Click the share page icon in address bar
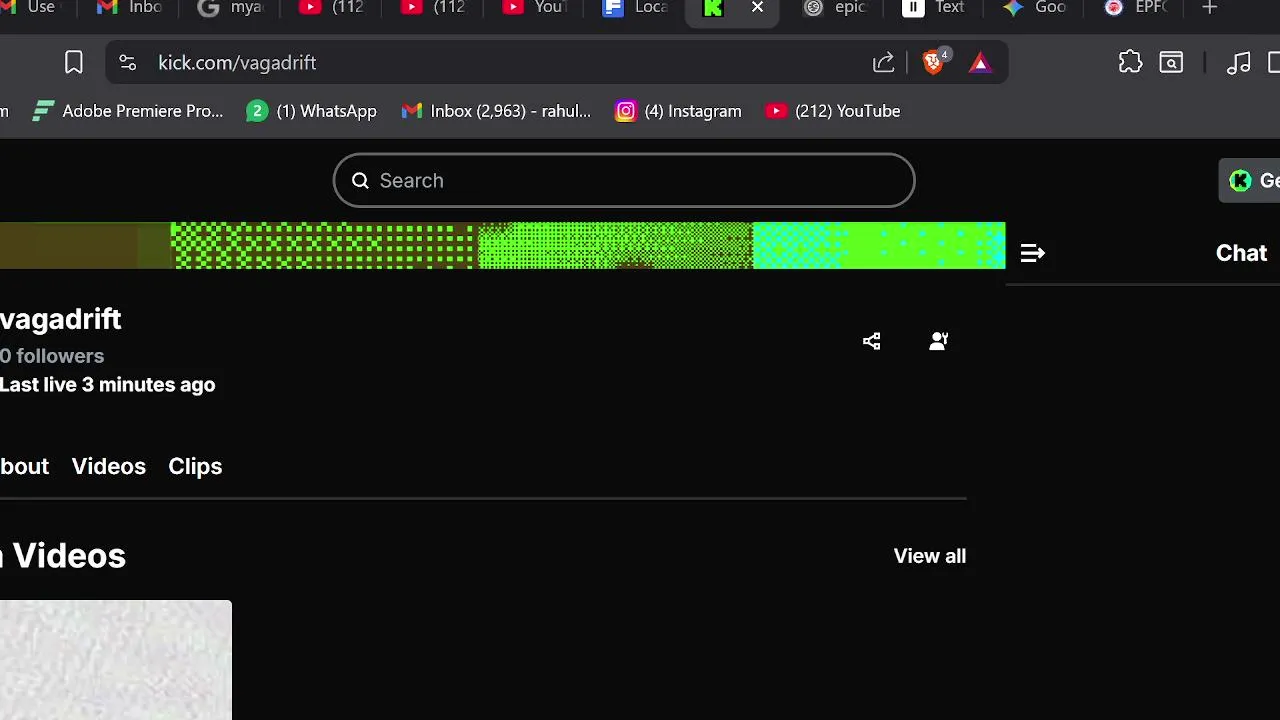 [883, 63]
